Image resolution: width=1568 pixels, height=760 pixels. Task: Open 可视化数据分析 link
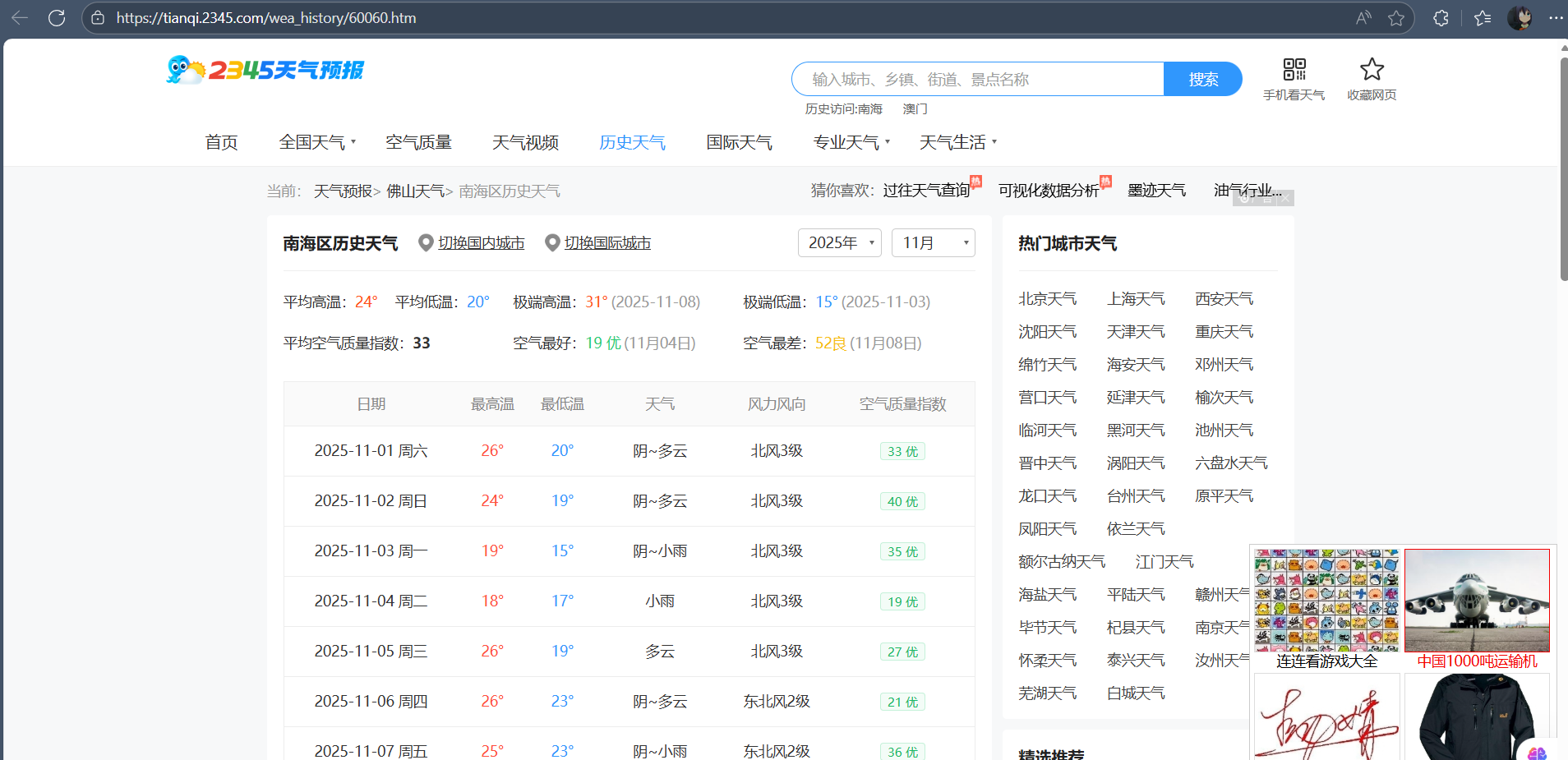(x=1049, y=190)
